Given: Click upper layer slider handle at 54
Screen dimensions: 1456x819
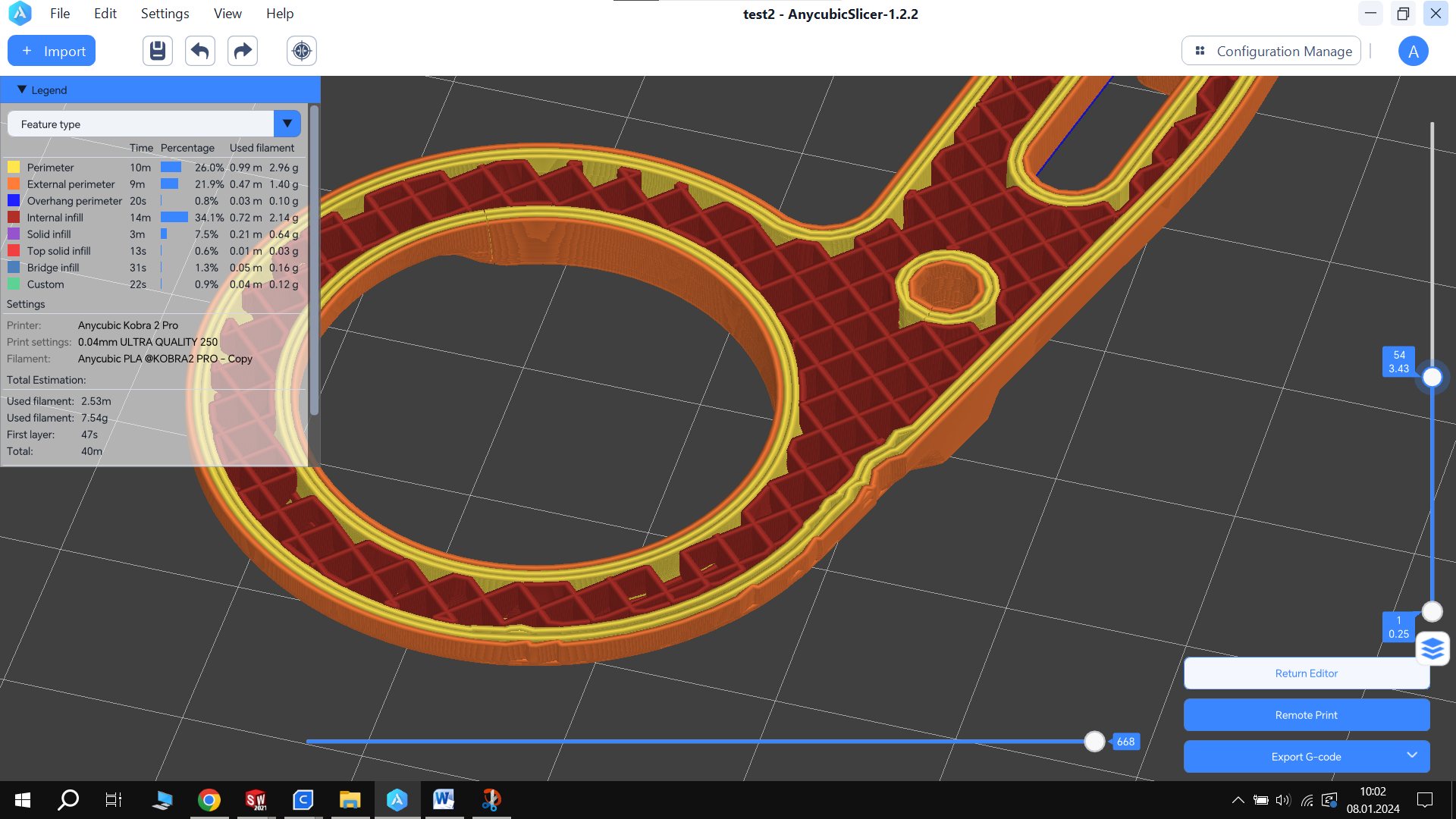Looking at the screenshot, I should click(x=1432, y=377).
